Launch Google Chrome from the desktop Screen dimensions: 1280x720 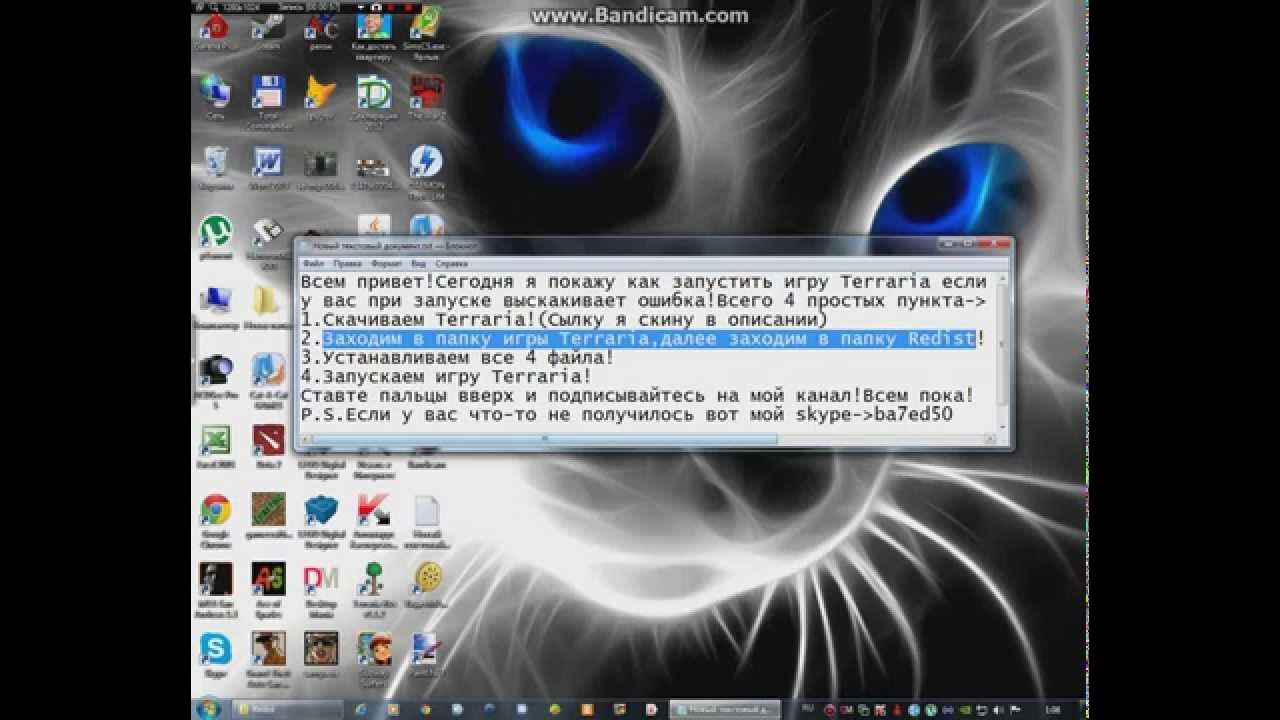click(215, 510)
